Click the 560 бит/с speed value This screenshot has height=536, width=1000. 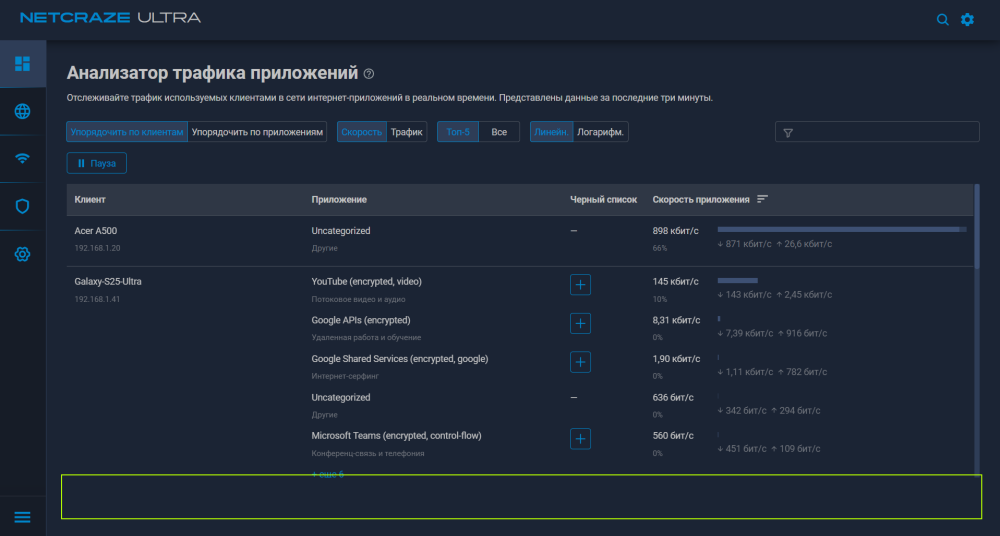pyautogui.click(x=673, y=436)
